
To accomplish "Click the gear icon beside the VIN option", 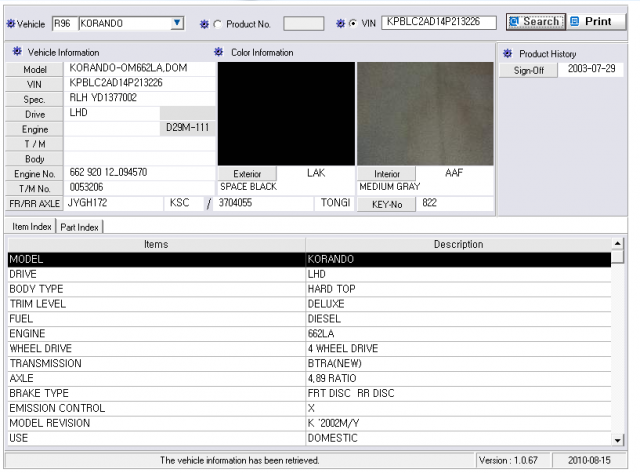I will coord(340,24).
